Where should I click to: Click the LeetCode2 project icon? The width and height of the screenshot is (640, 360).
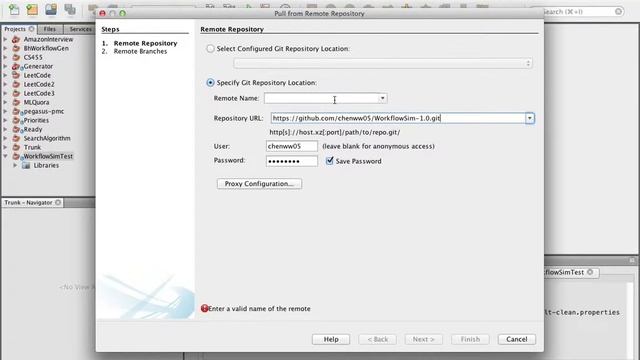coord(16,84)
